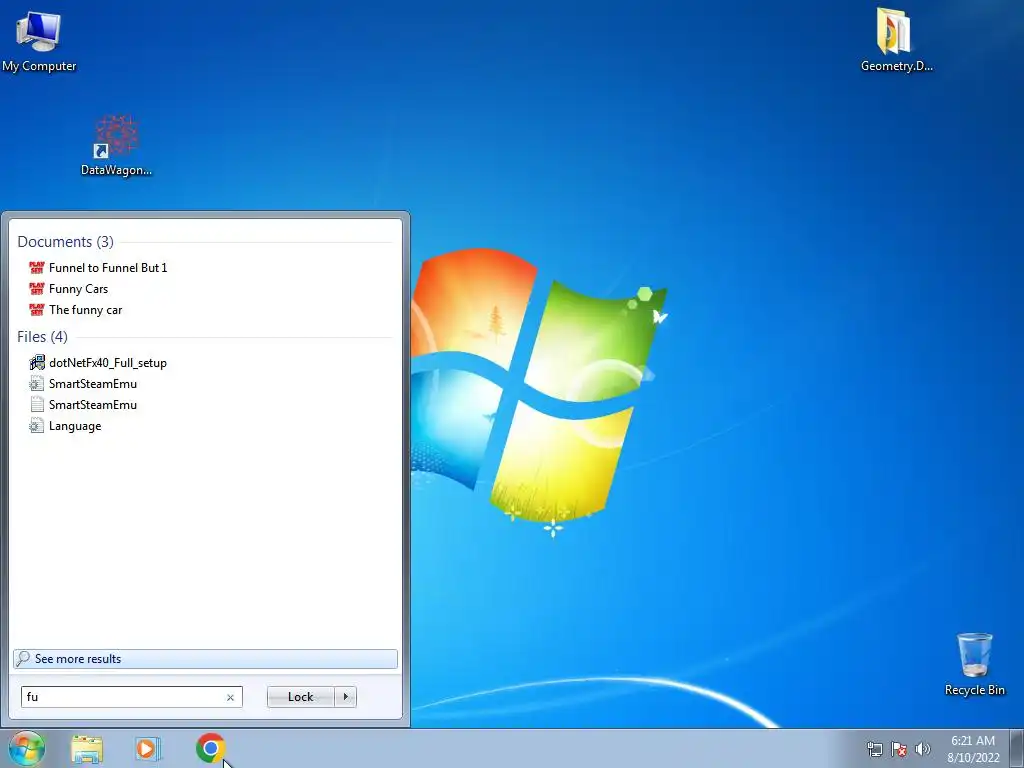This screenshot has width=1024, height=768.
Task: Open the dotNetFx40_Full_setup file
Action: tap(108, 363)
